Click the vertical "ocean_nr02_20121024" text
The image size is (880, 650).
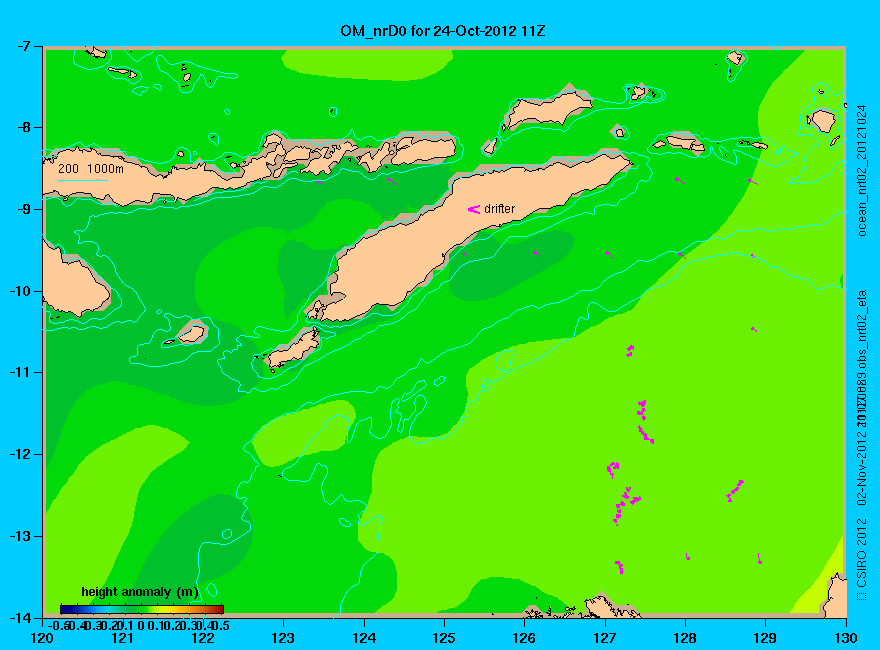862,170
